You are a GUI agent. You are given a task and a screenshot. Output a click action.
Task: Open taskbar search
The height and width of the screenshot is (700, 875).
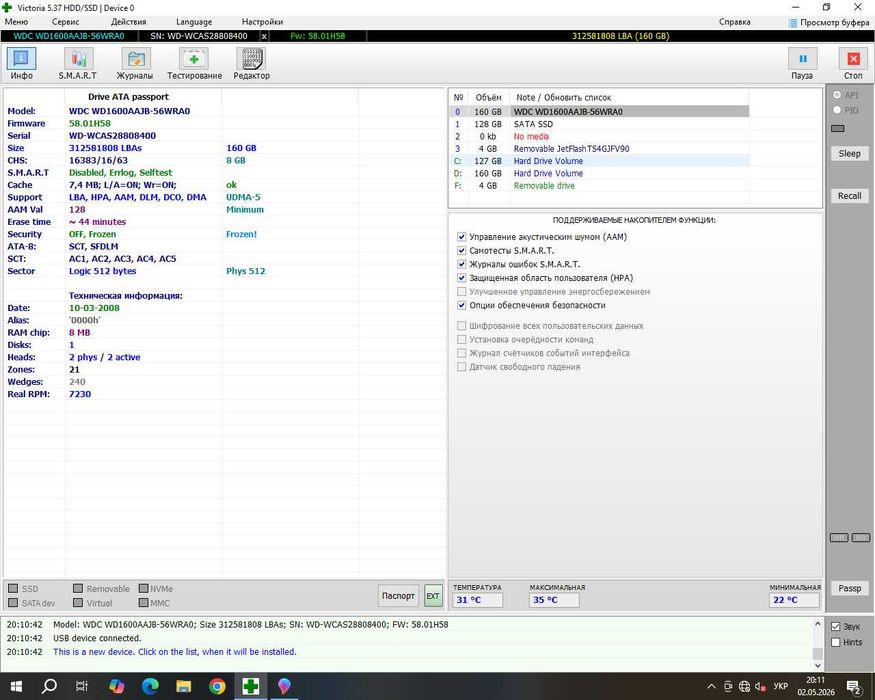[x=49, y=685]
